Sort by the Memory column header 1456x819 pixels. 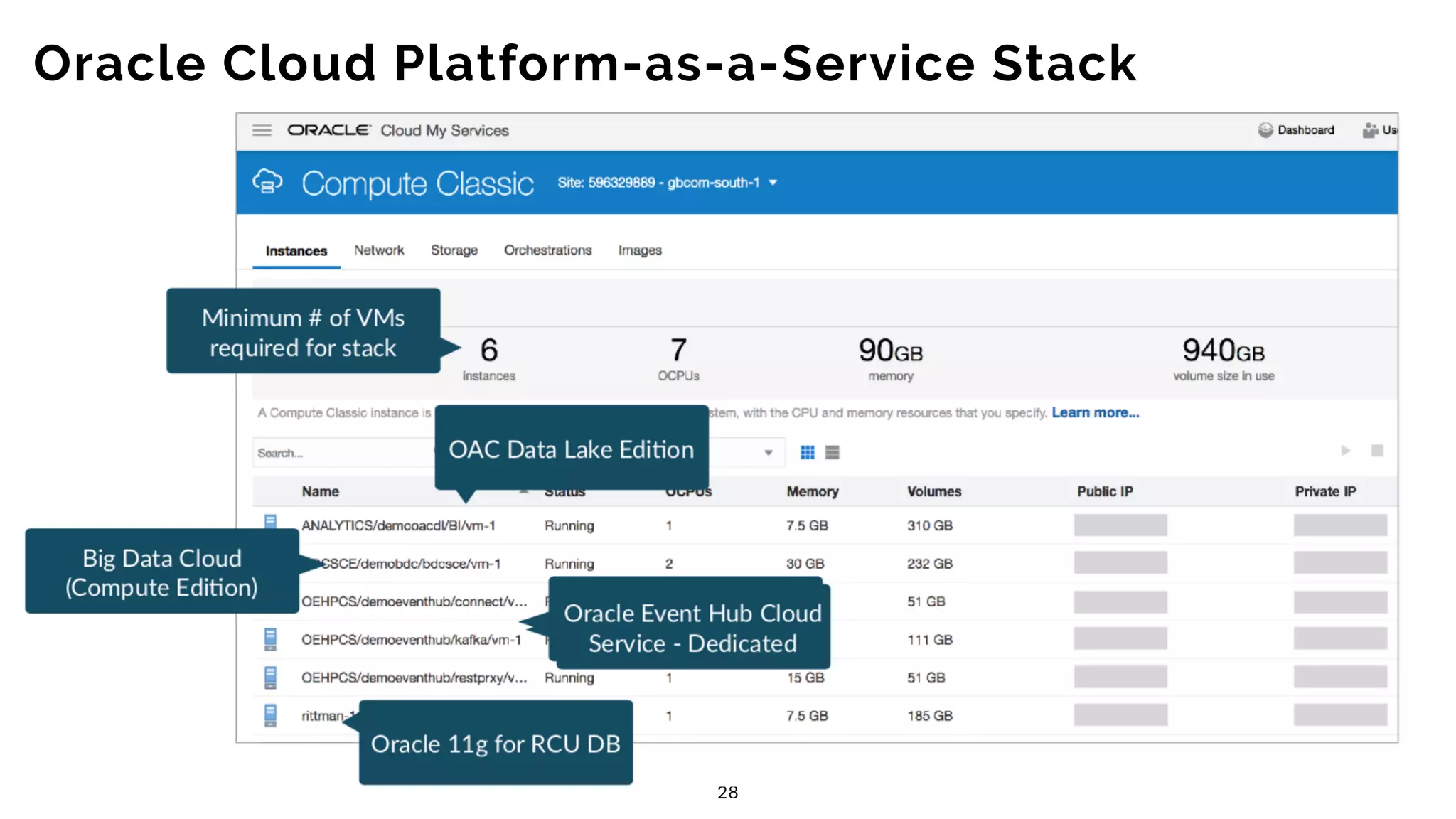tap(813, 492)
